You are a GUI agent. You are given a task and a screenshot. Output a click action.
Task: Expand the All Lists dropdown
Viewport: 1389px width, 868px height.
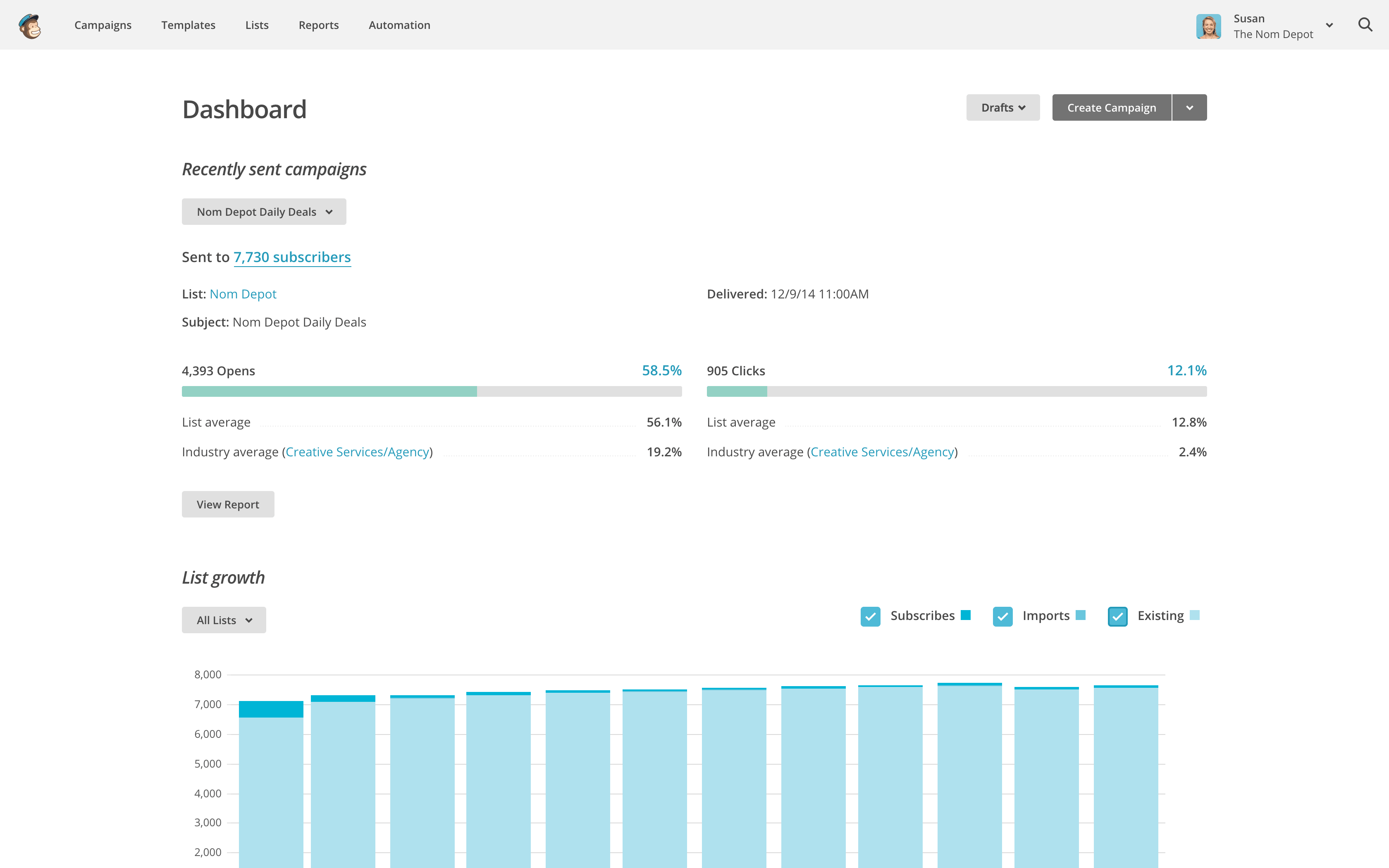pyautogui.click(x=224, y=620)
